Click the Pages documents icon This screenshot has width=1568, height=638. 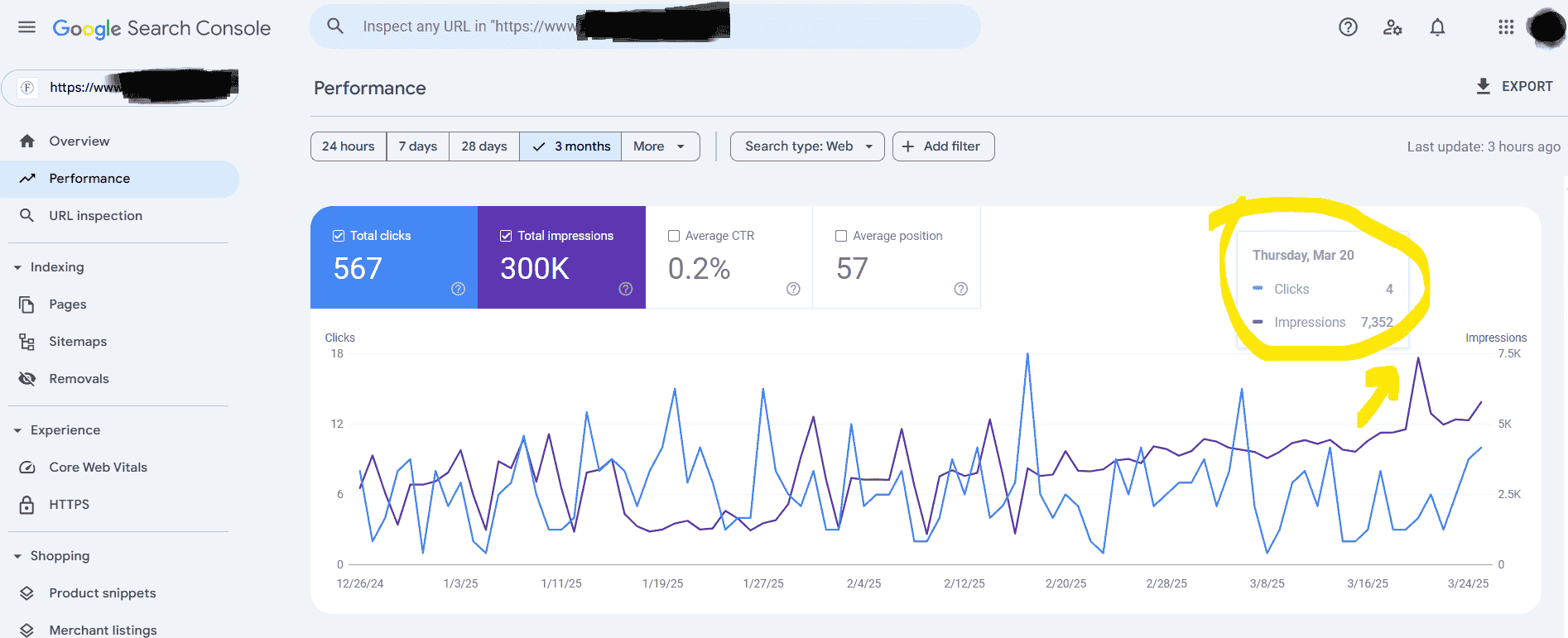tap(27, 305)
